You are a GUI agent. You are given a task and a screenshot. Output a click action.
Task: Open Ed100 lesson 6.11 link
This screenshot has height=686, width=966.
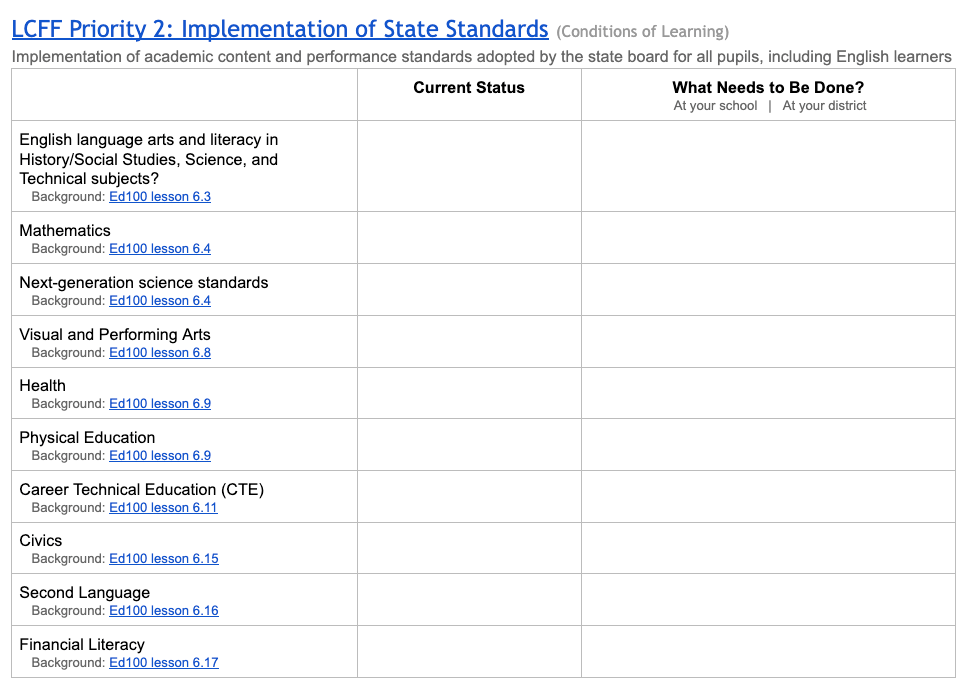pos(163,508)
